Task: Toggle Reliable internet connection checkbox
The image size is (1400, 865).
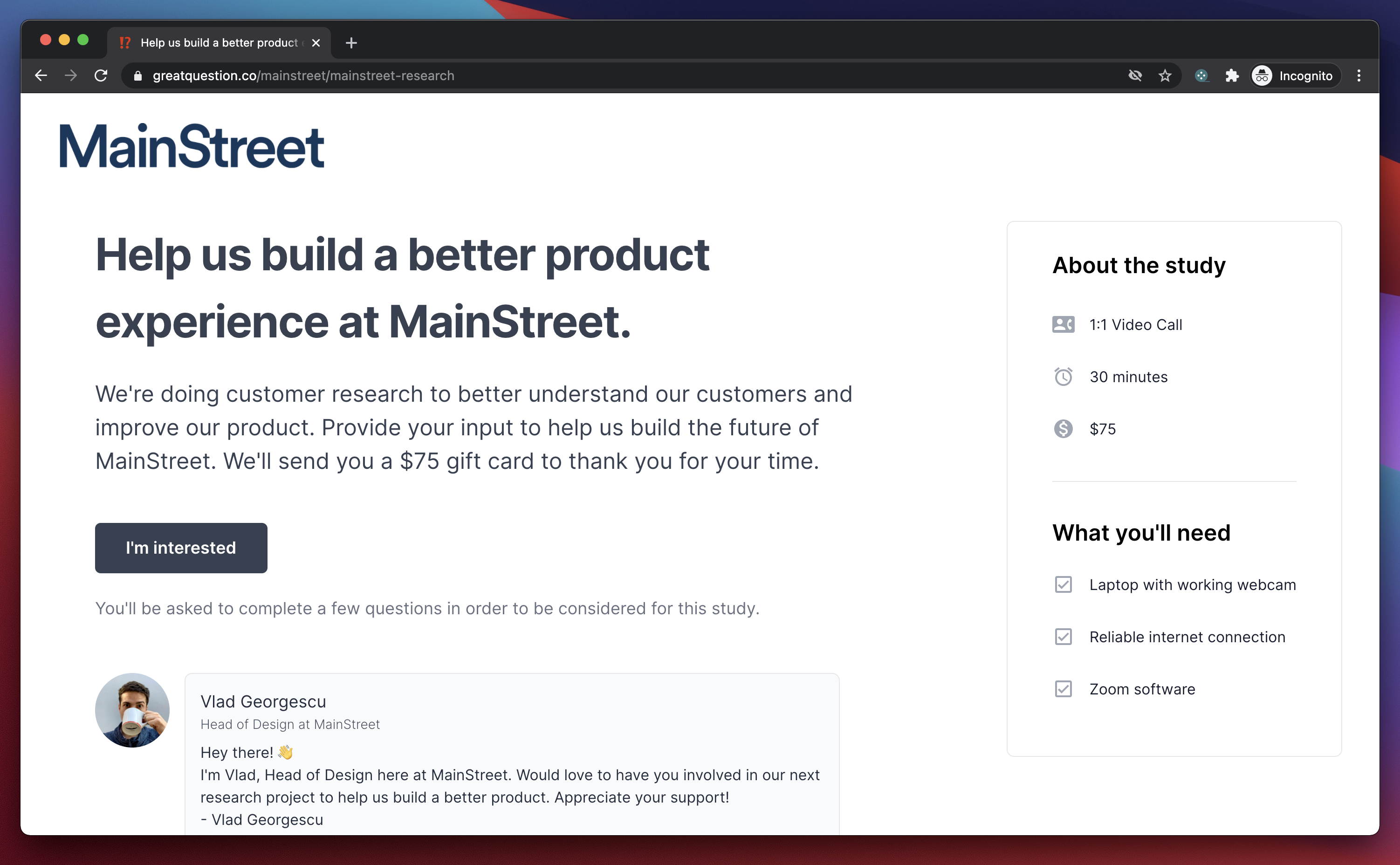Action: (1063, 637)
